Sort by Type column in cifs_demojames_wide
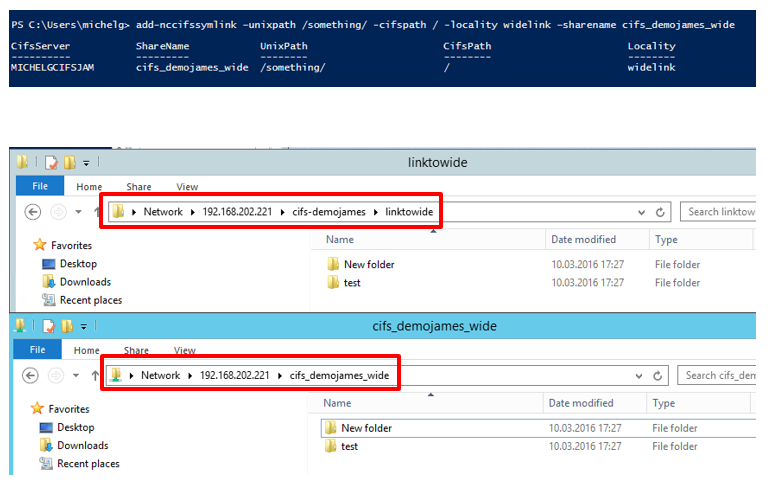This screenshot has height=483, width=776. [x=664, y=403]
